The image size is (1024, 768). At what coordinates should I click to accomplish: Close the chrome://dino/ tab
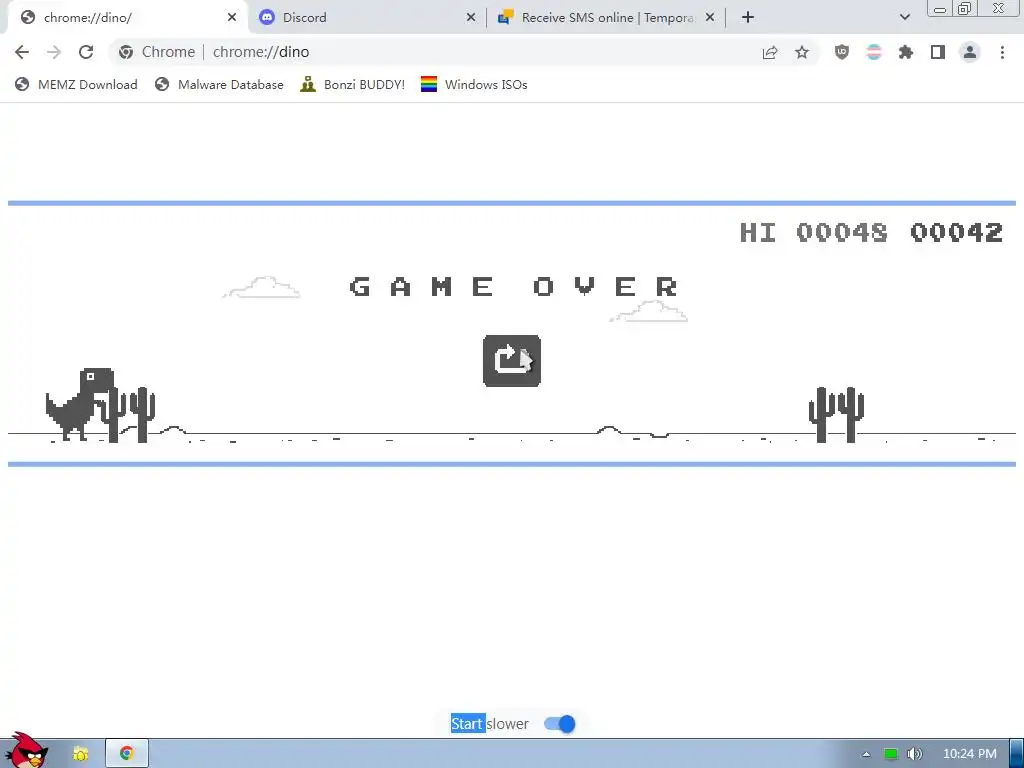(x=232, y=18)
